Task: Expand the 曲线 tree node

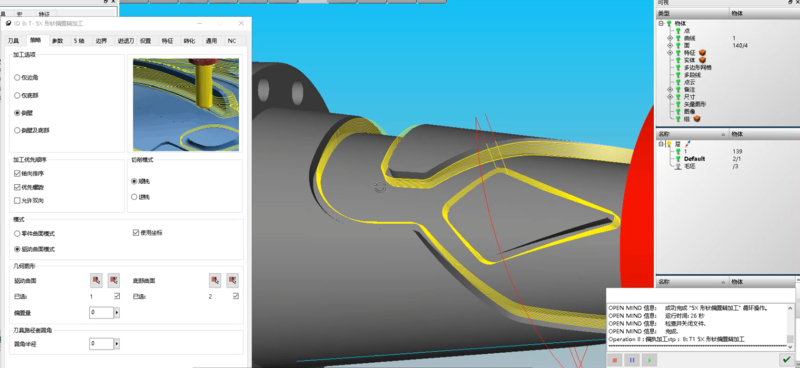Action: coord(670,38)
